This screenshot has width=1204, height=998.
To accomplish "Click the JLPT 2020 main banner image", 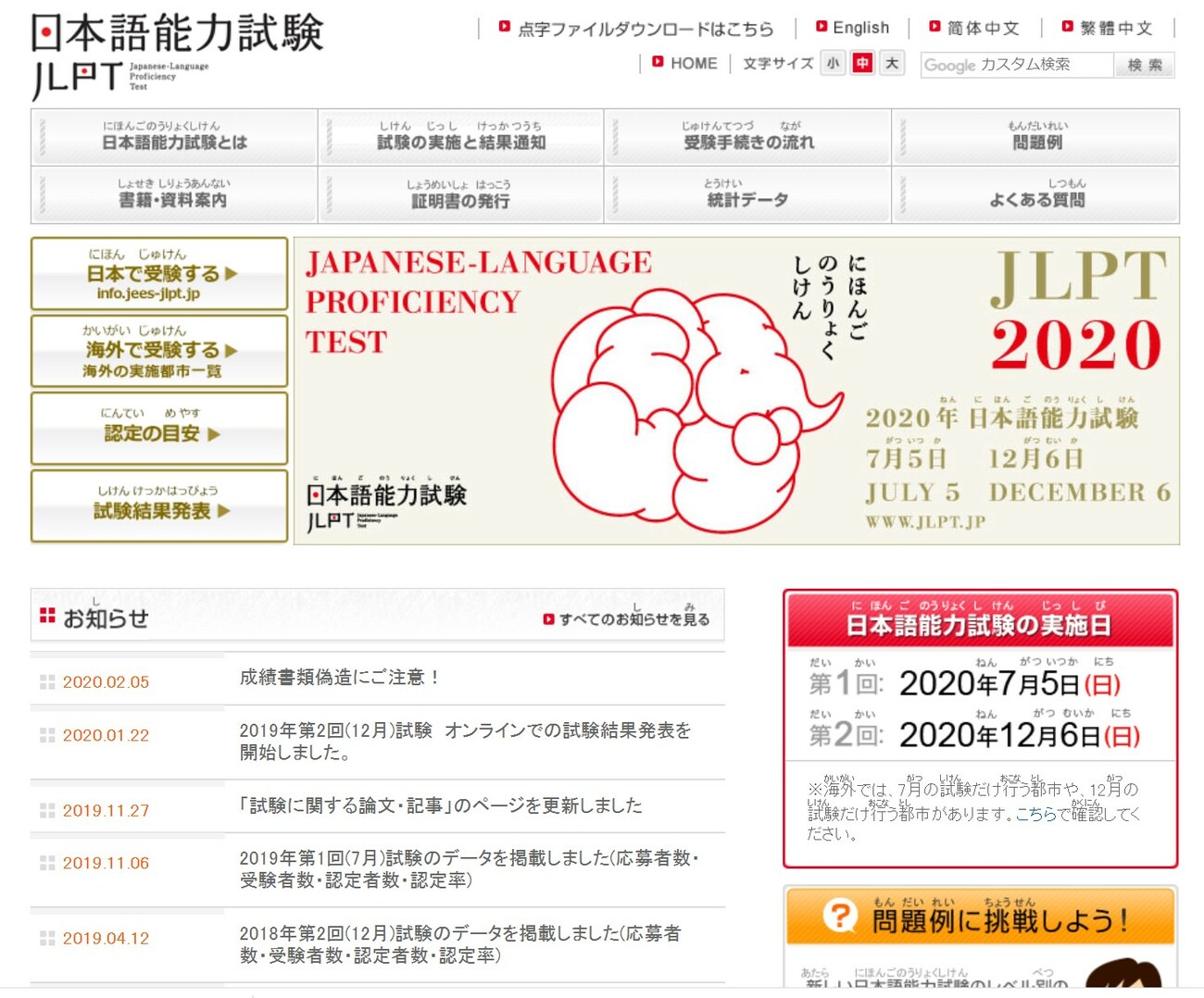I will pos(736,391).
